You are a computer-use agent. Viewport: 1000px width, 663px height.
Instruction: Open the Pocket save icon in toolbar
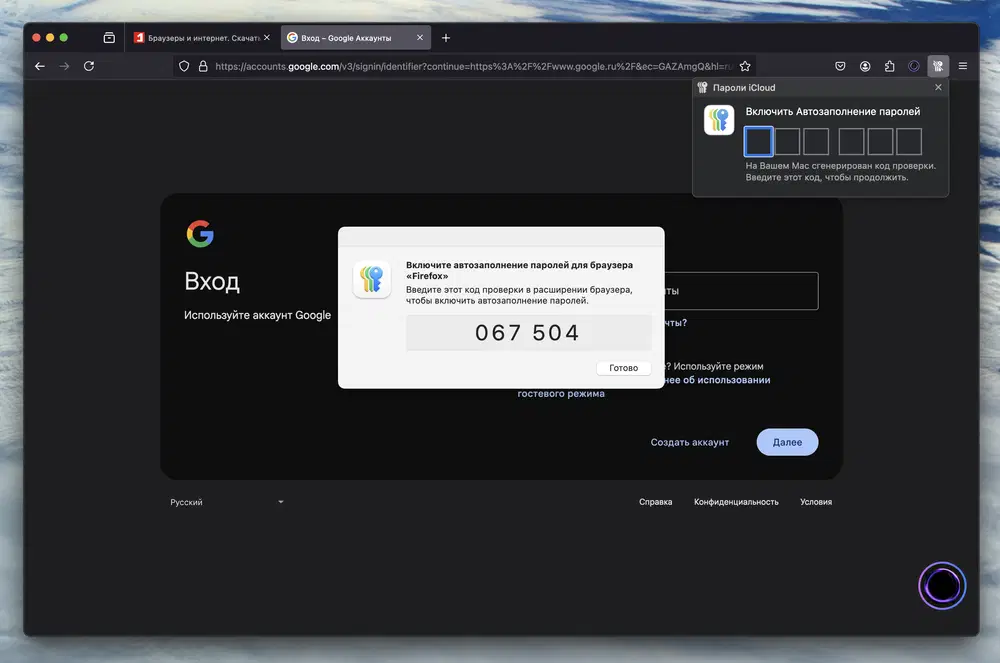840,66
